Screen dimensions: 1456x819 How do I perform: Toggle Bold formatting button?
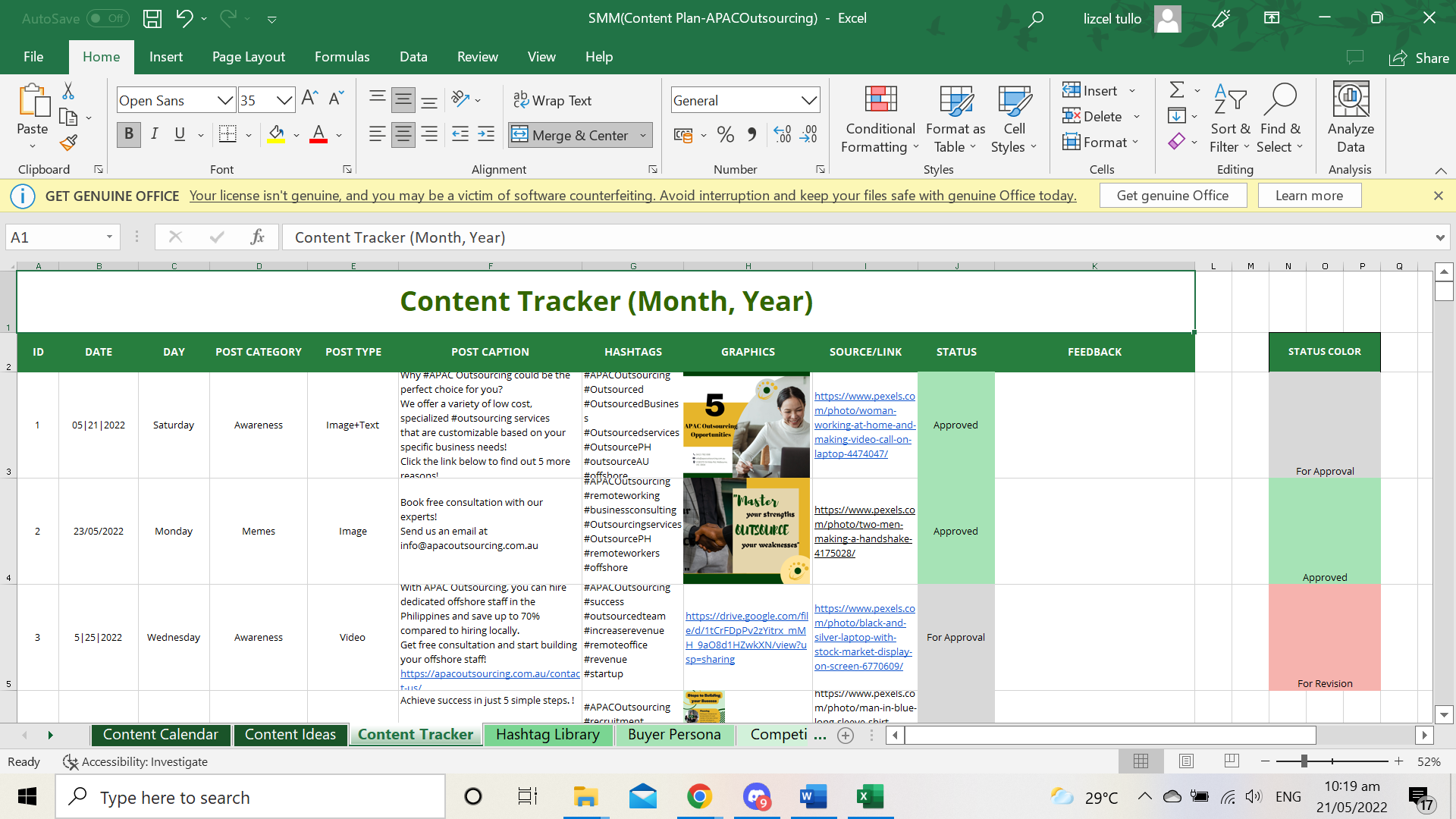[129, 134]
